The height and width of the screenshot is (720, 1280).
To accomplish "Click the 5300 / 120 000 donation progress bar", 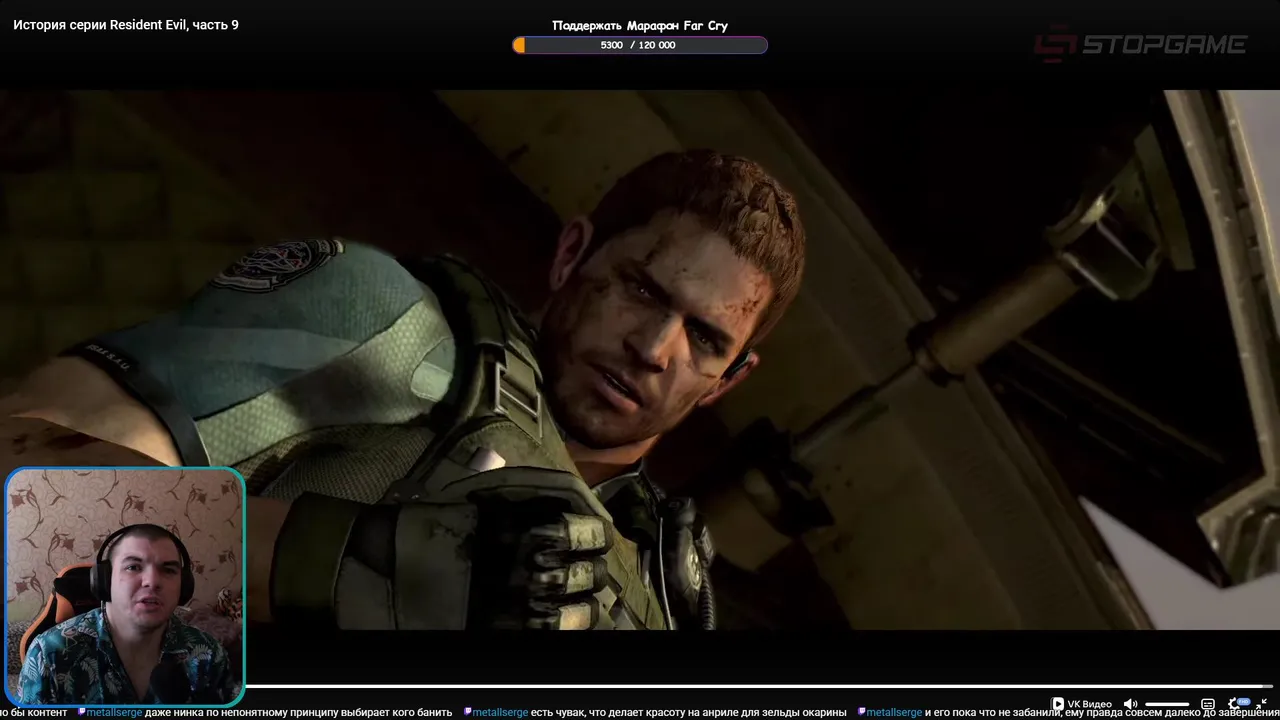I will (640, 45).
